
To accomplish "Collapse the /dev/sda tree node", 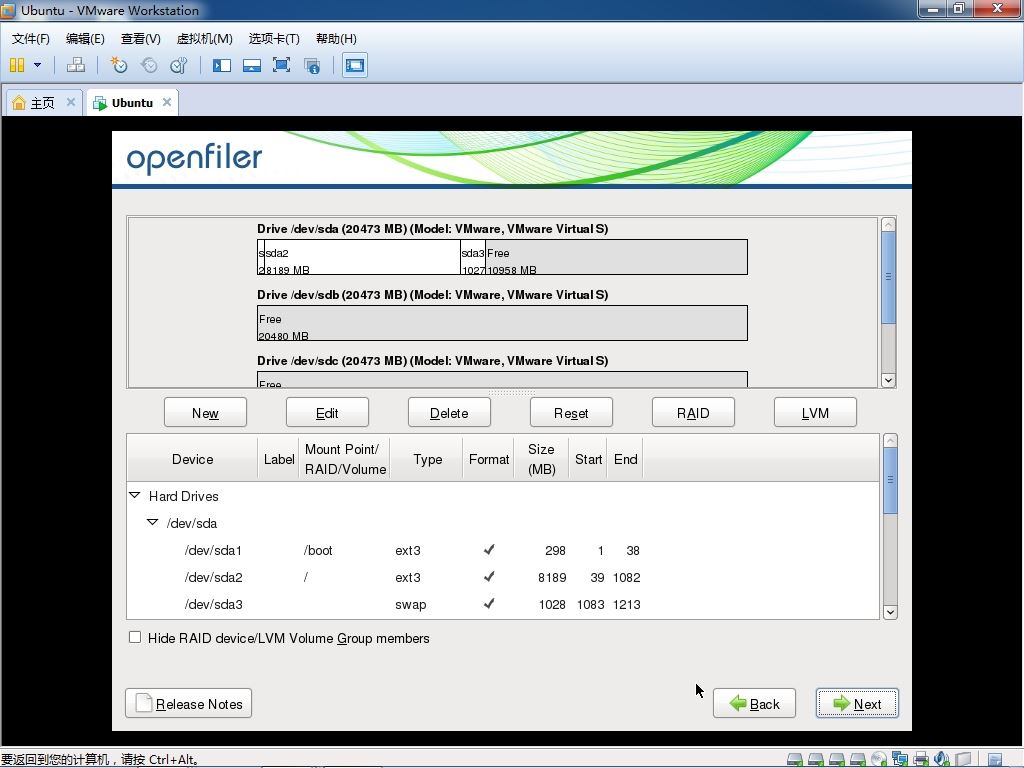I will (x=152, y=522).
